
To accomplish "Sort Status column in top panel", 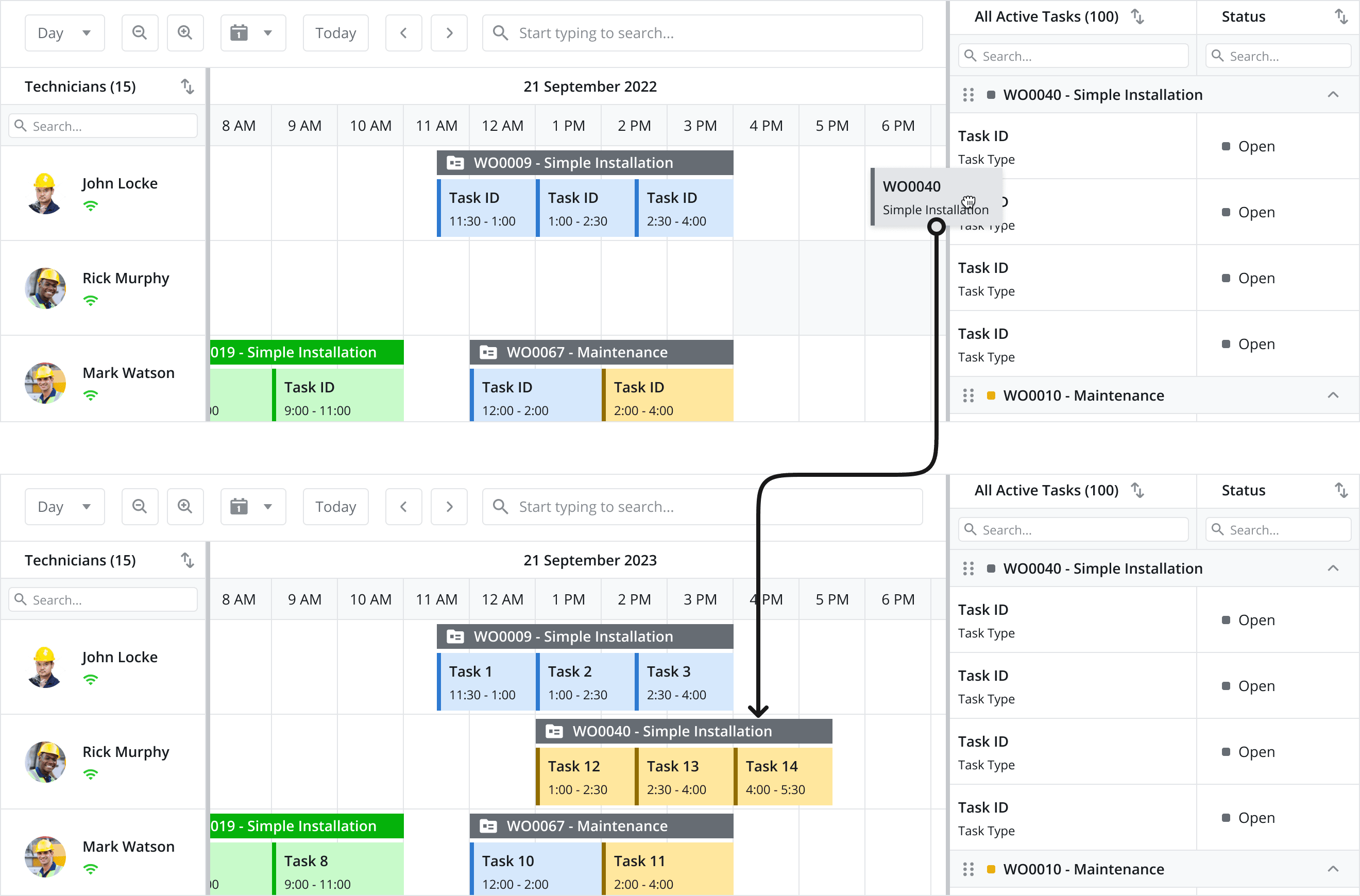I will point(1341,16).
